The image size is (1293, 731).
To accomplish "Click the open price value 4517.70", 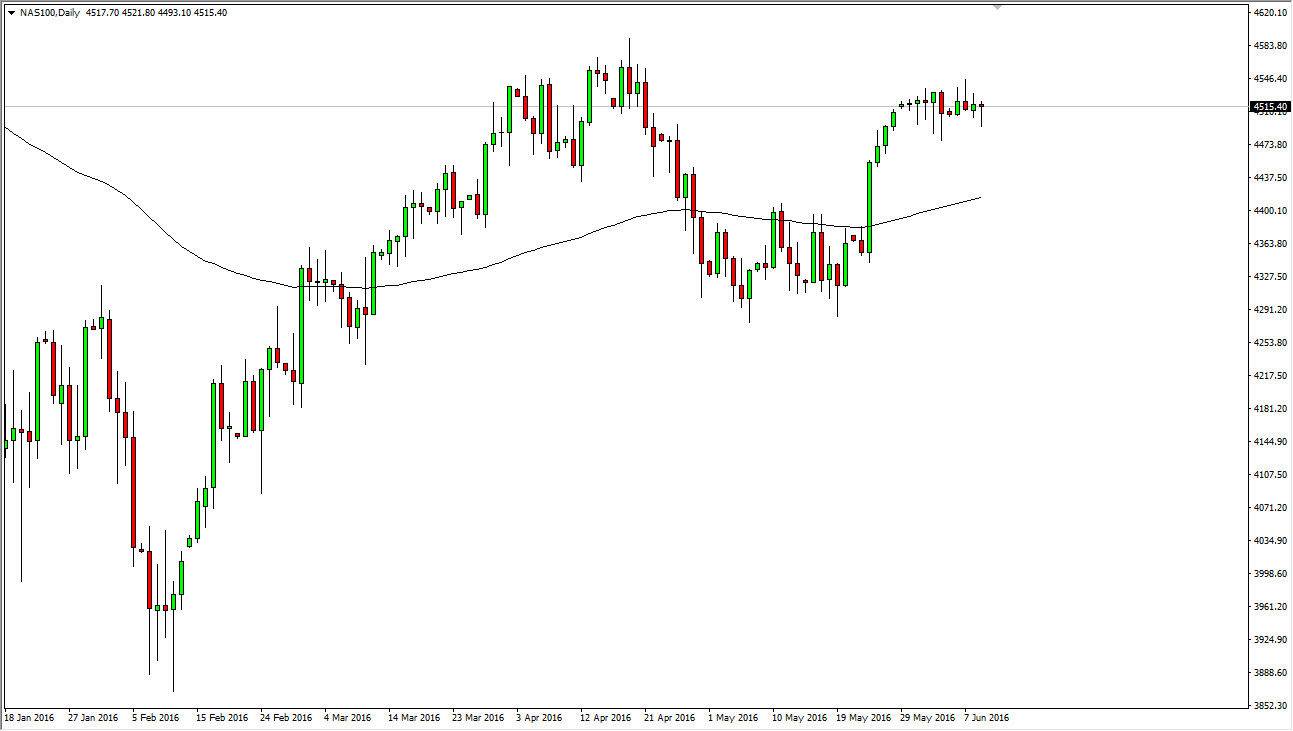I will coord(103,11).
